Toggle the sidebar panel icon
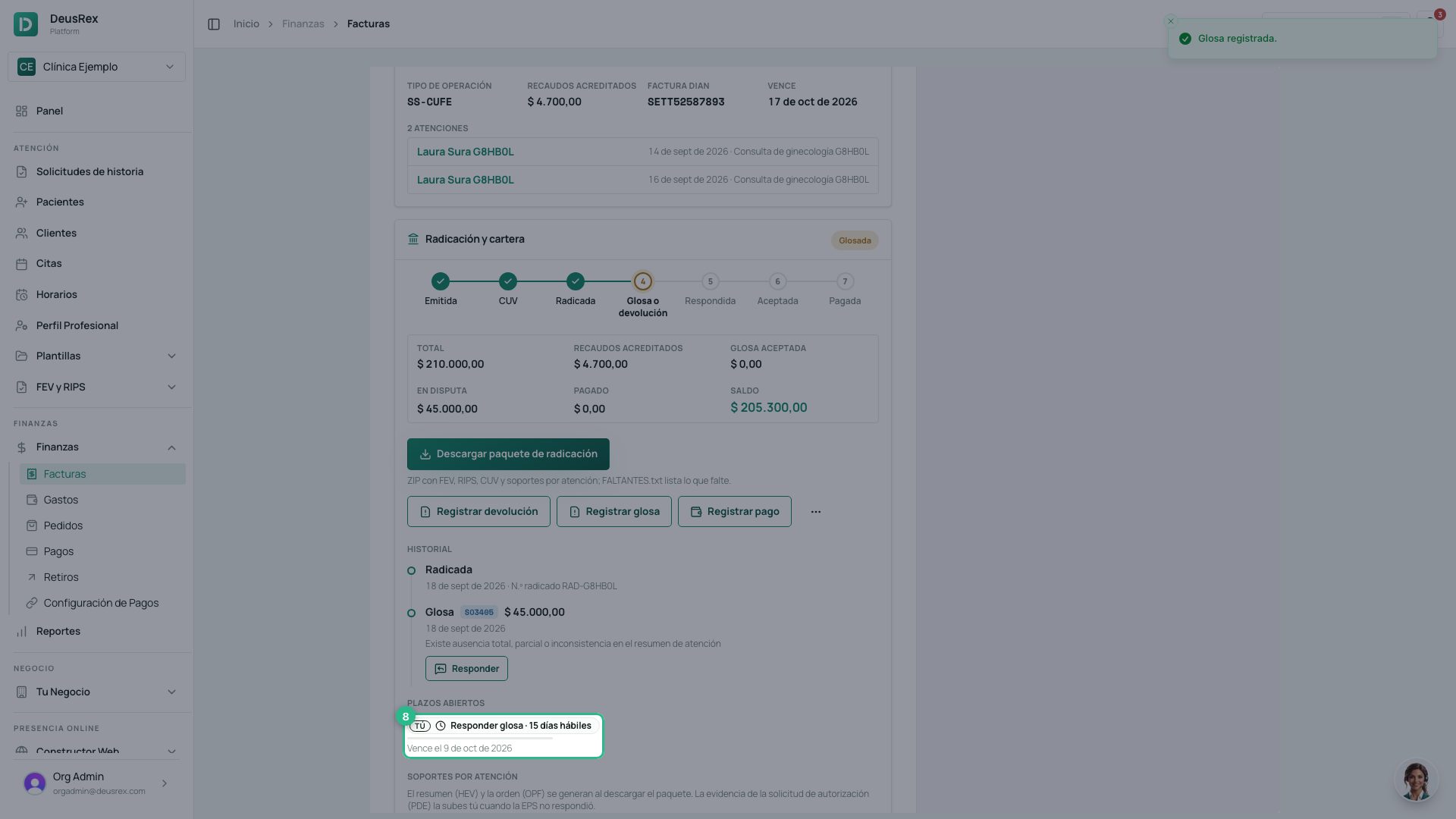 [x=214, y=24]
